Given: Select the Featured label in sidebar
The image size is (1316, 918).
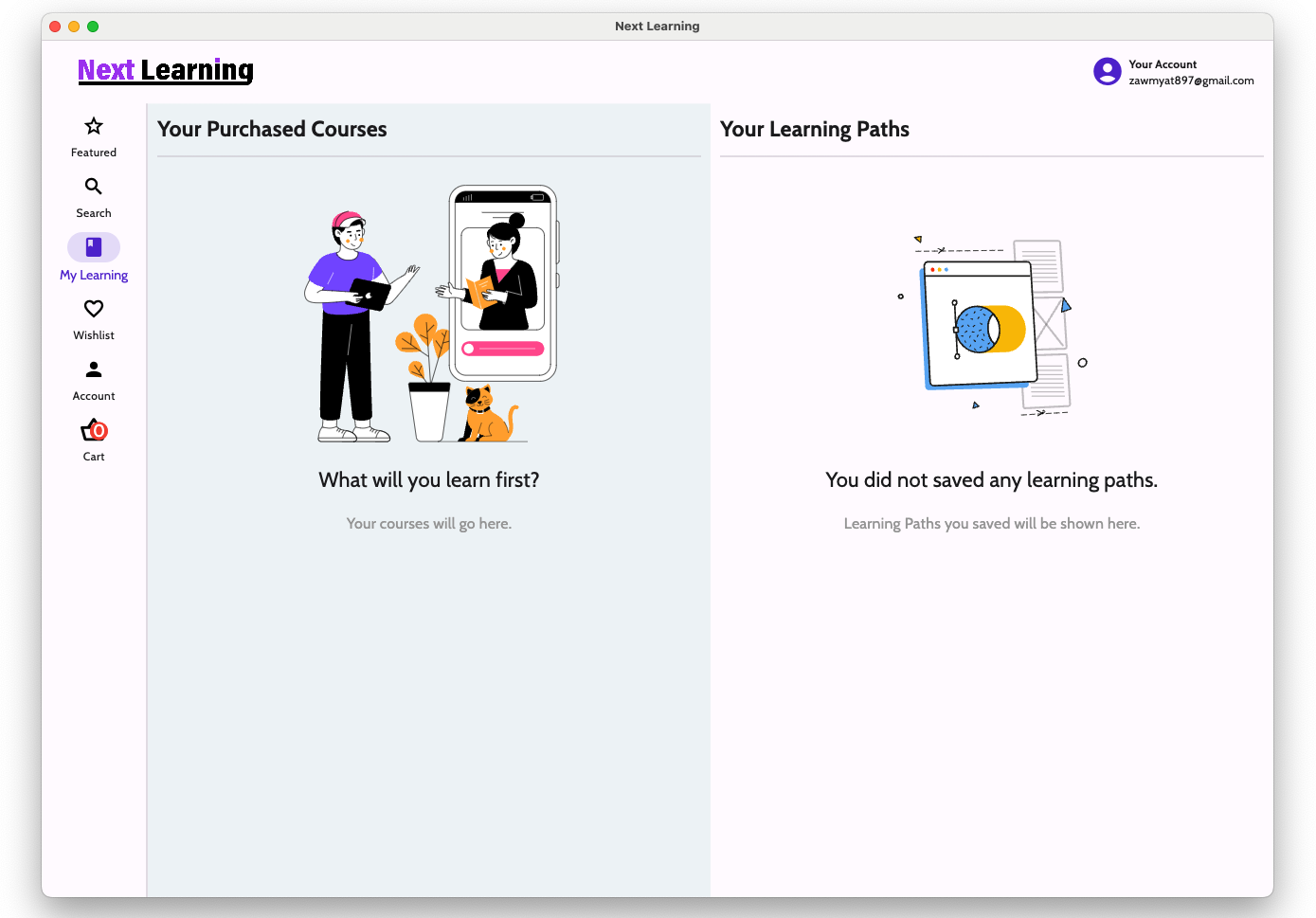Looking at the screenshot, I should 94,153.
